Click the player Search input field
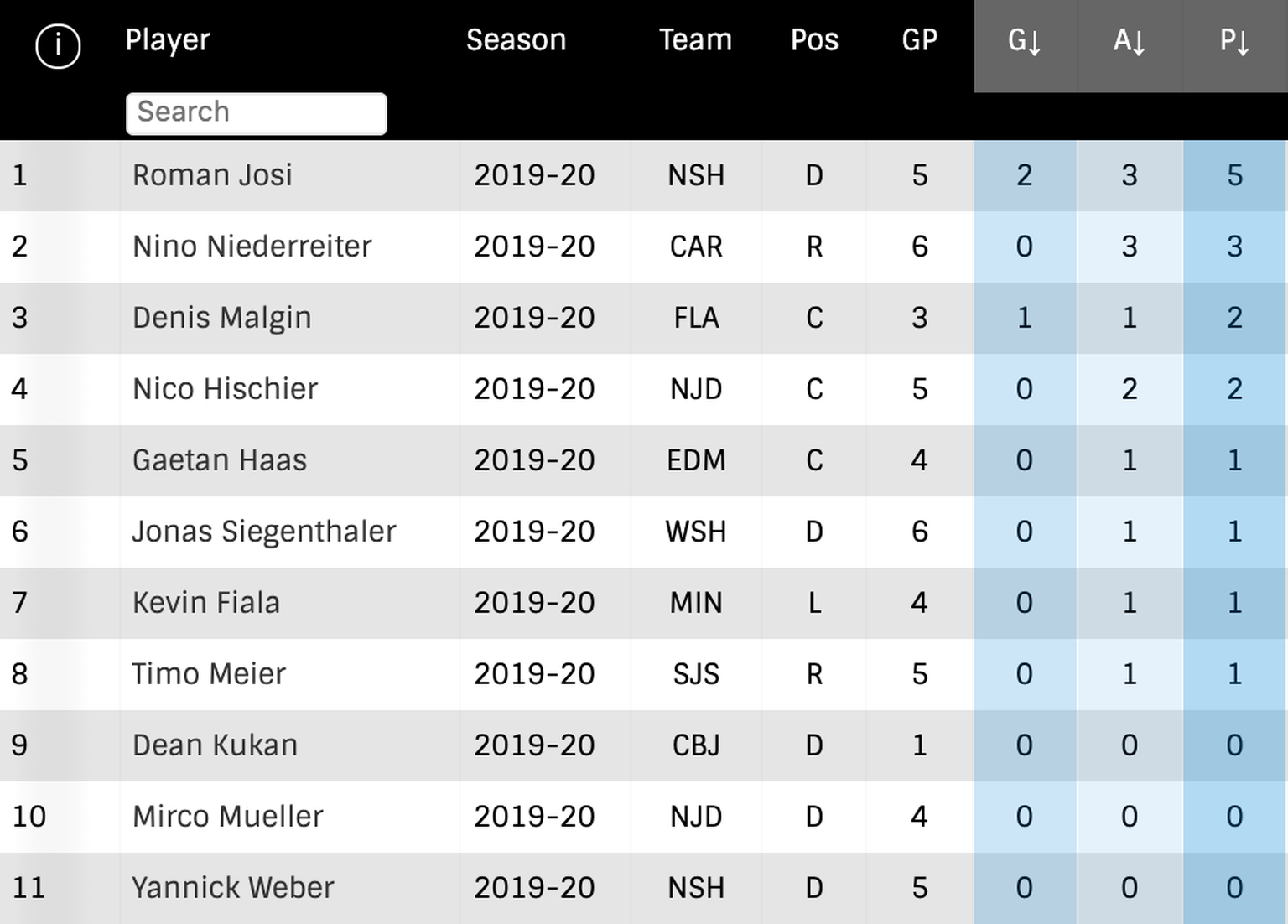Image resolution: width=1288 pixels, height=924 pixels. (256, 112)
